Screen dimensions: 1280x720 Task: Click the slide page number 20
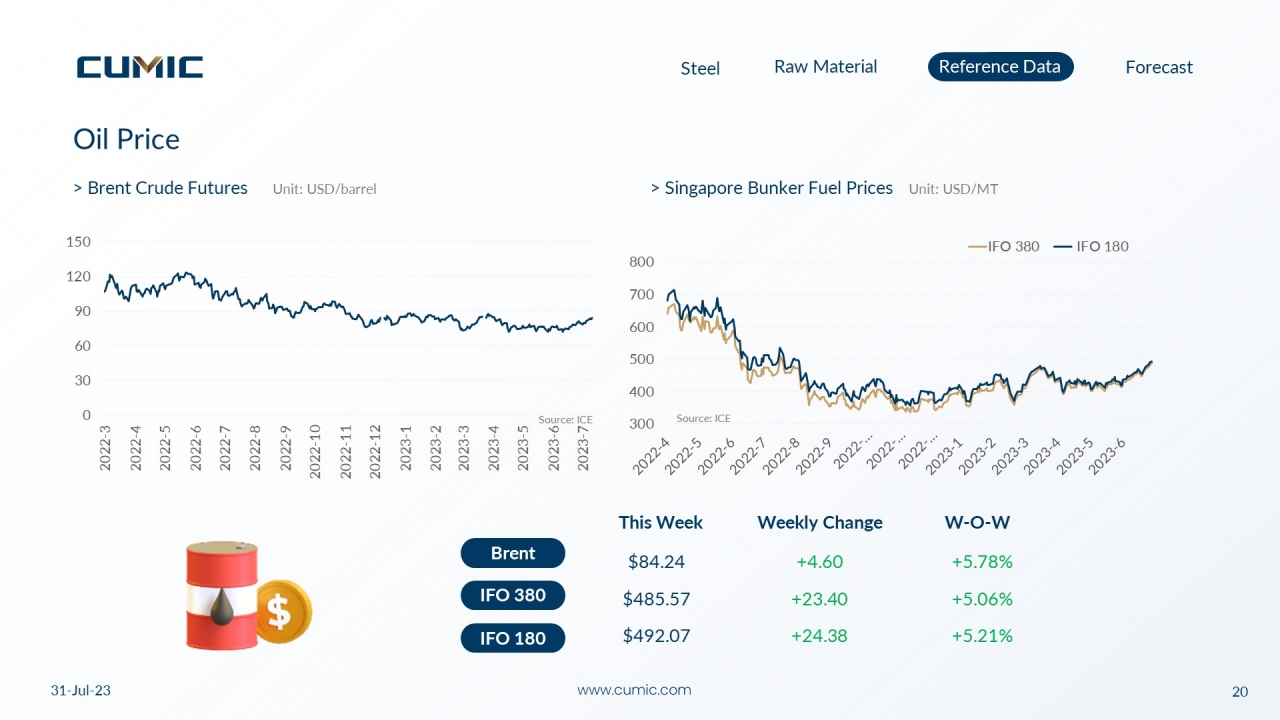pyautogui.click(x=1240, y=692)
